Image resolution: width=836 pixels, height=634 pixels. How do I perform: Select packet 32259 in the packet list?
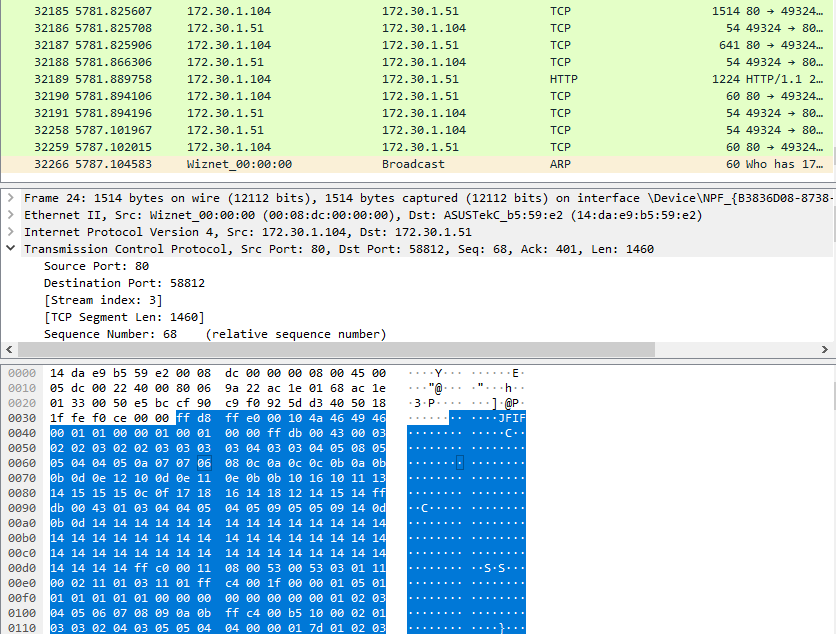[417, 147]
